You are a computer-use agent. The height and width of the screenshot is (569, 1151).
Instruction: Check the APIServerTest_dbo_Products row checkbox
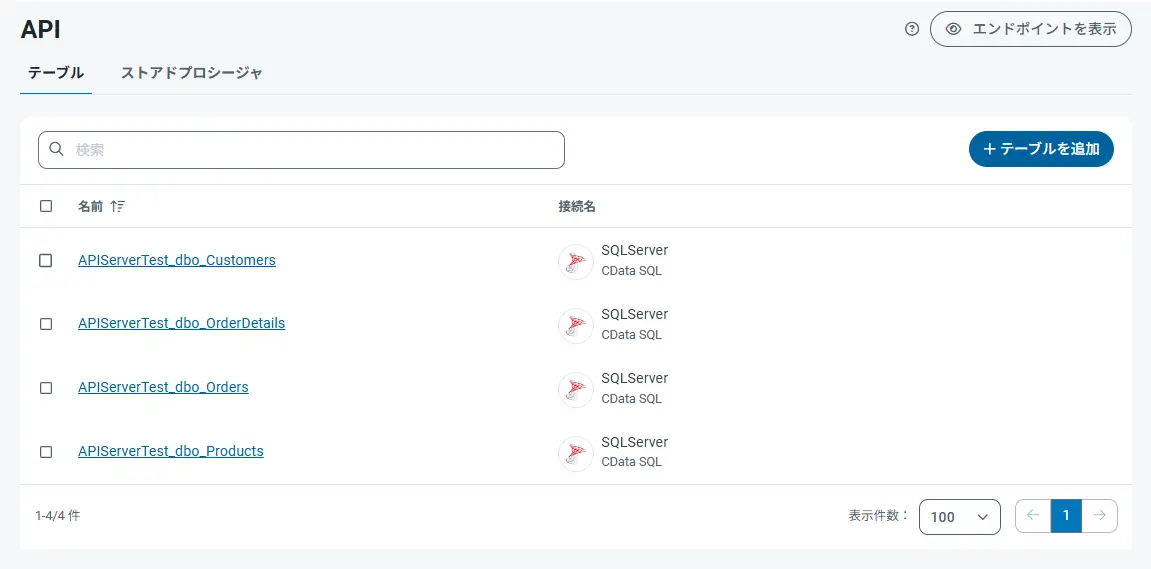click(46, 452)
